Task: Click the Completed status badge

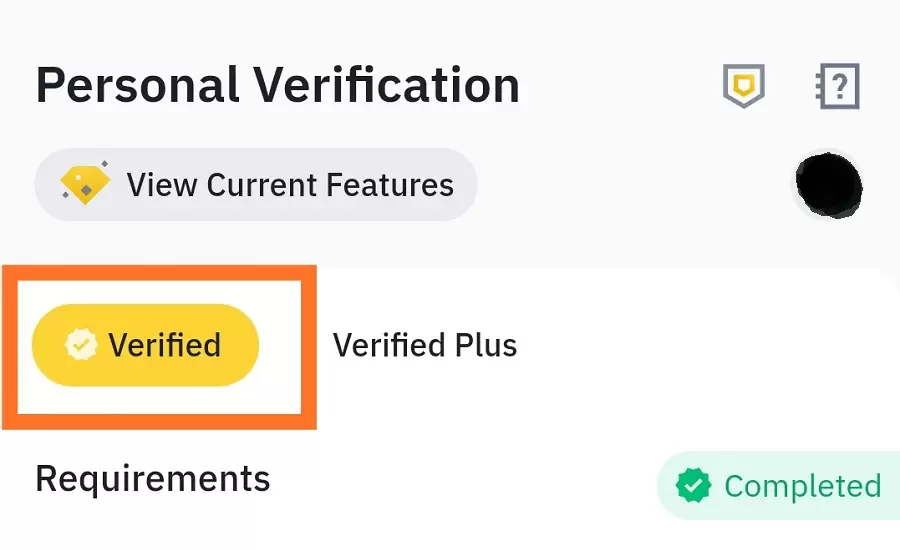Action: [778, 486]
